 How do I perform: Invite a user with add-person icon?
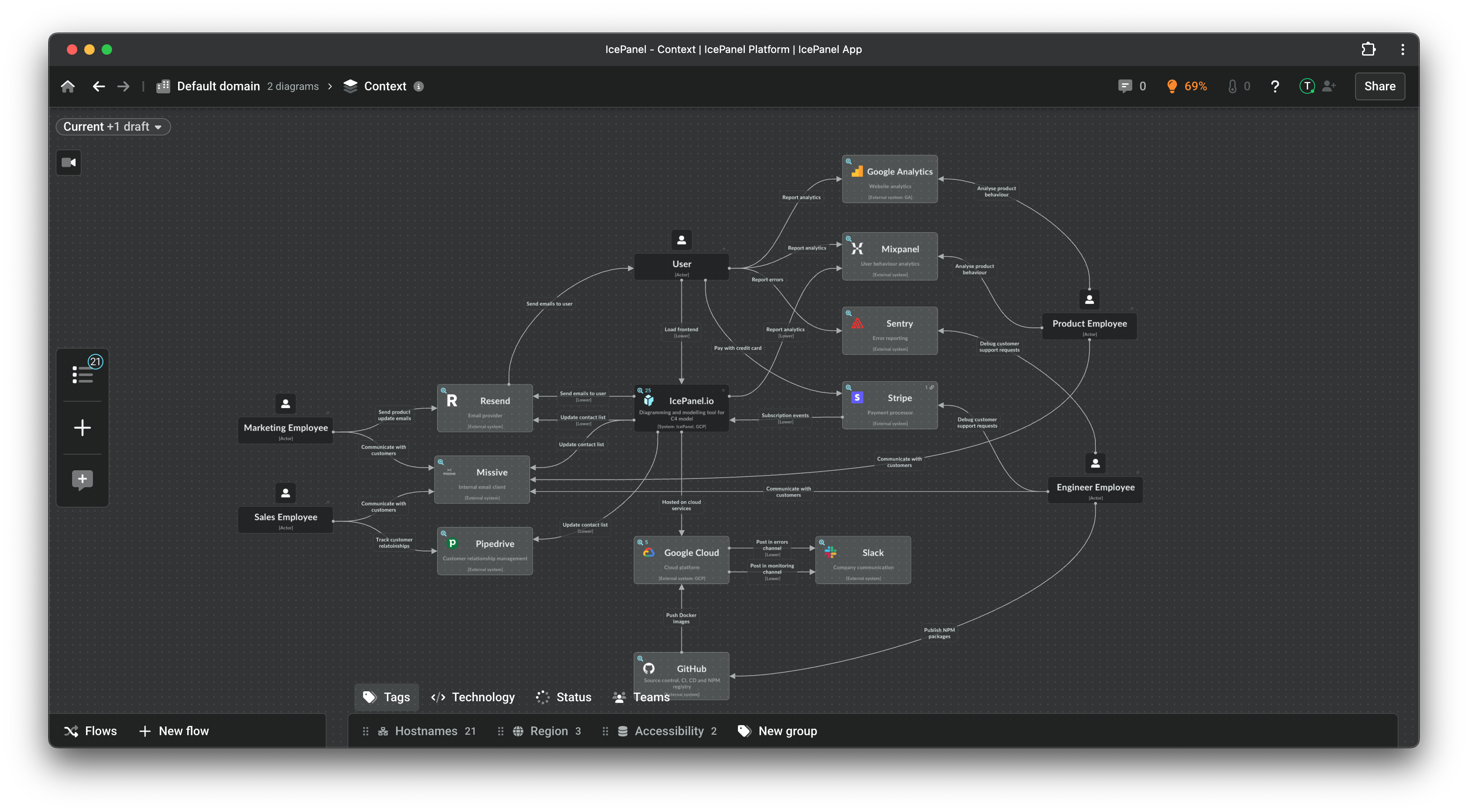click(1329, 86)
